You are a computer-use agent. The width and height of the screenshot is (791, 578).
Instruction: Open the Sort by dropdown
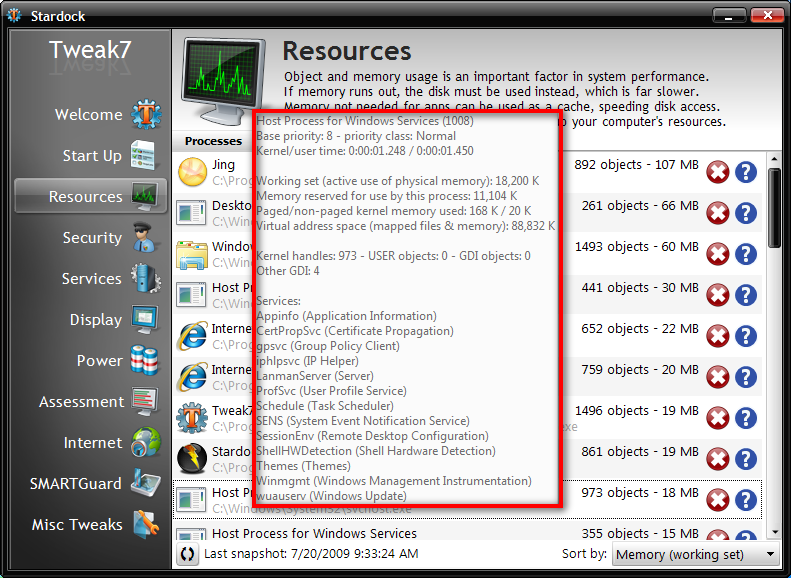tap(695, 554)
